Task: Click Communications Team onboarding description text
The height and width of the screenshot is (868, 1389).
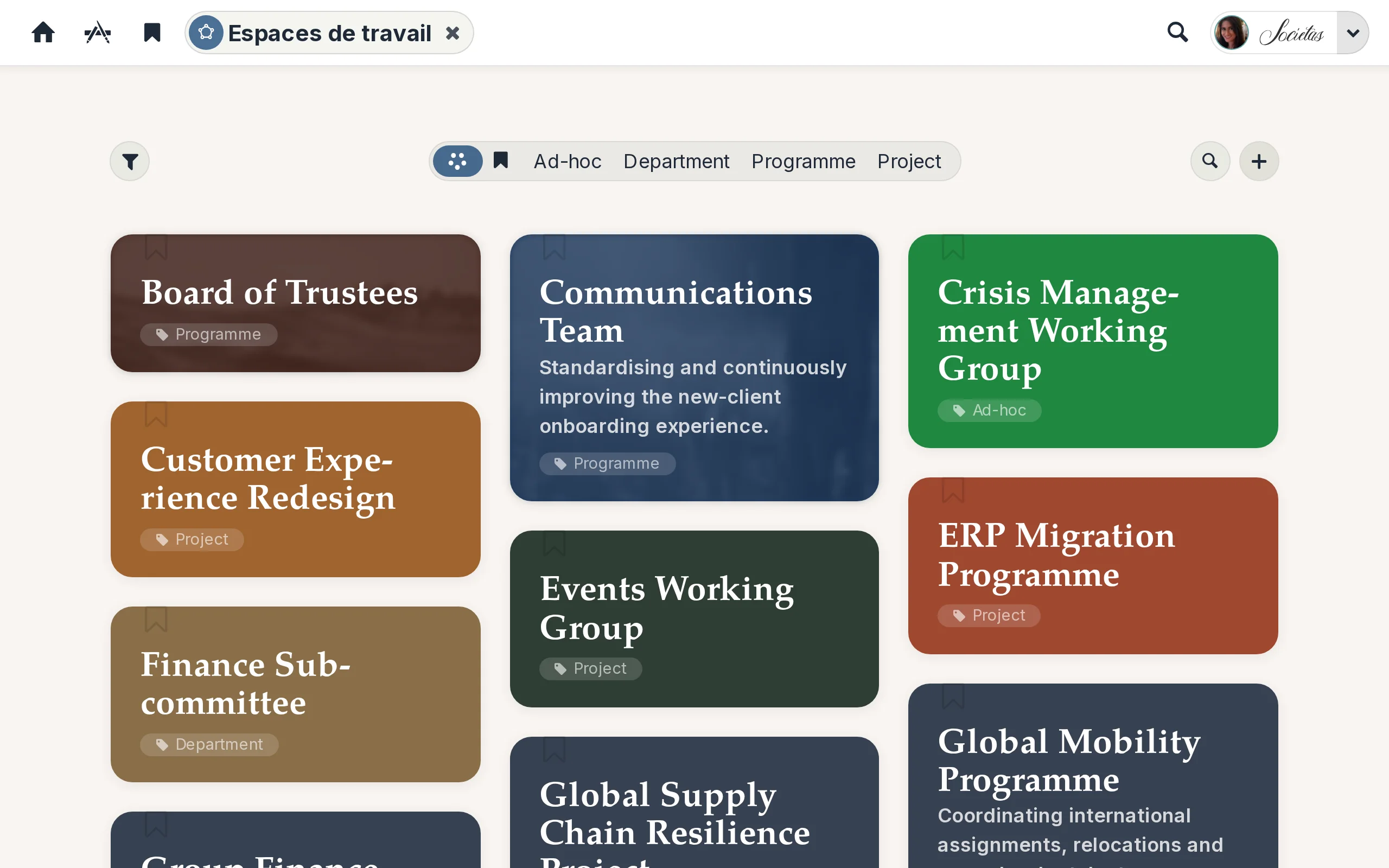Action: 693,397
